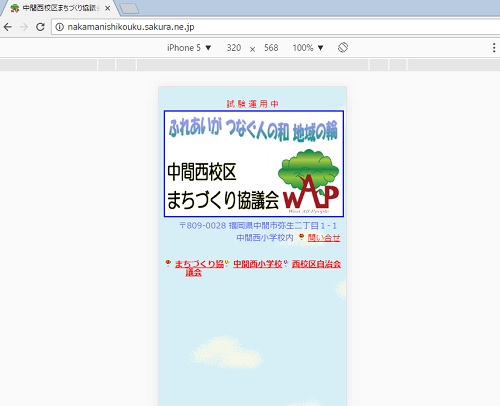Click the address text 〒809-0028
The image size is (500, 406).
(x=203, y=226)
